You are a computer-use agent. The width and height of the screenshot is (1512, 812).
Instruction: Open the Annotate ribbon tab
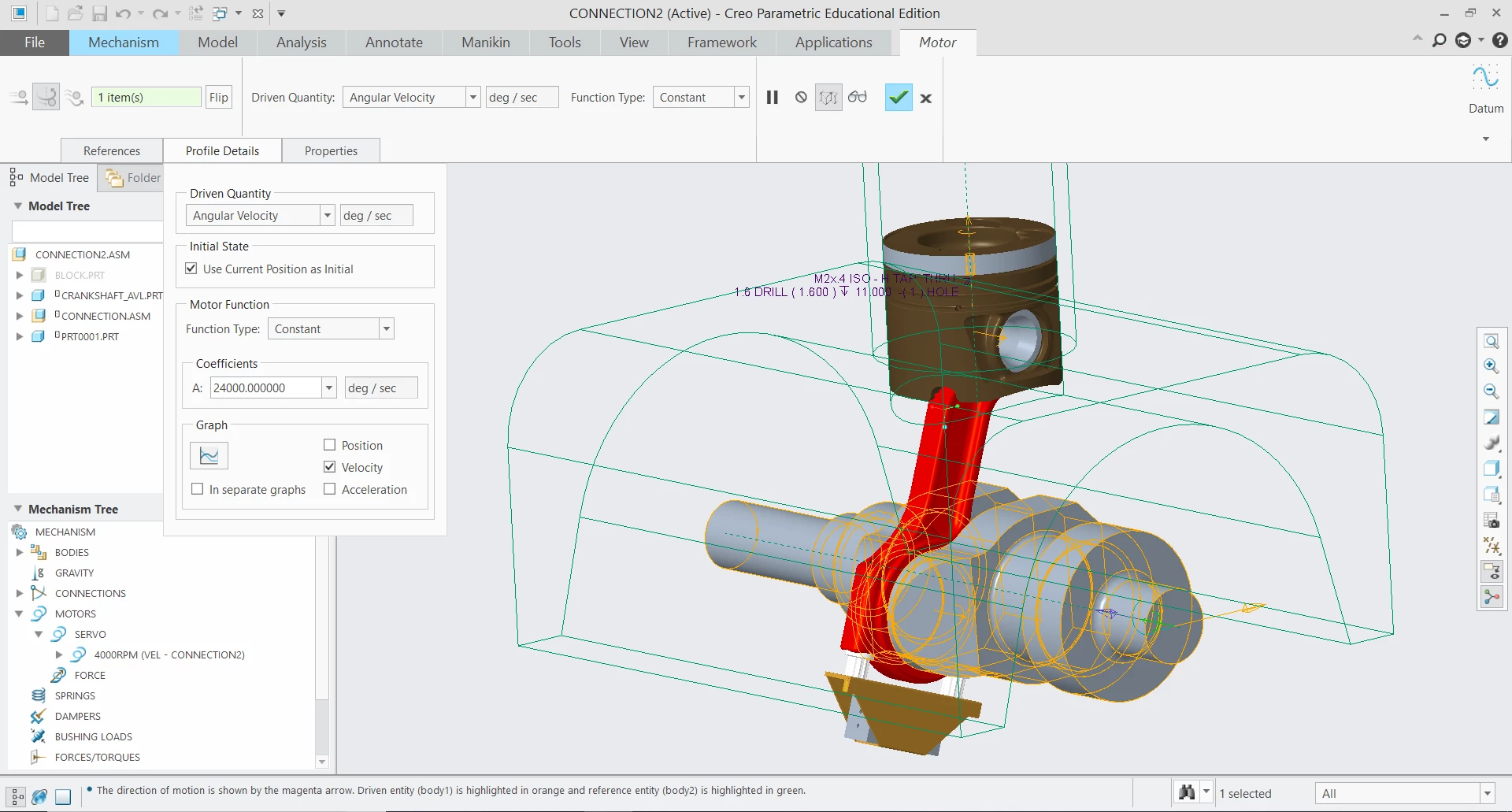(394, 43)
